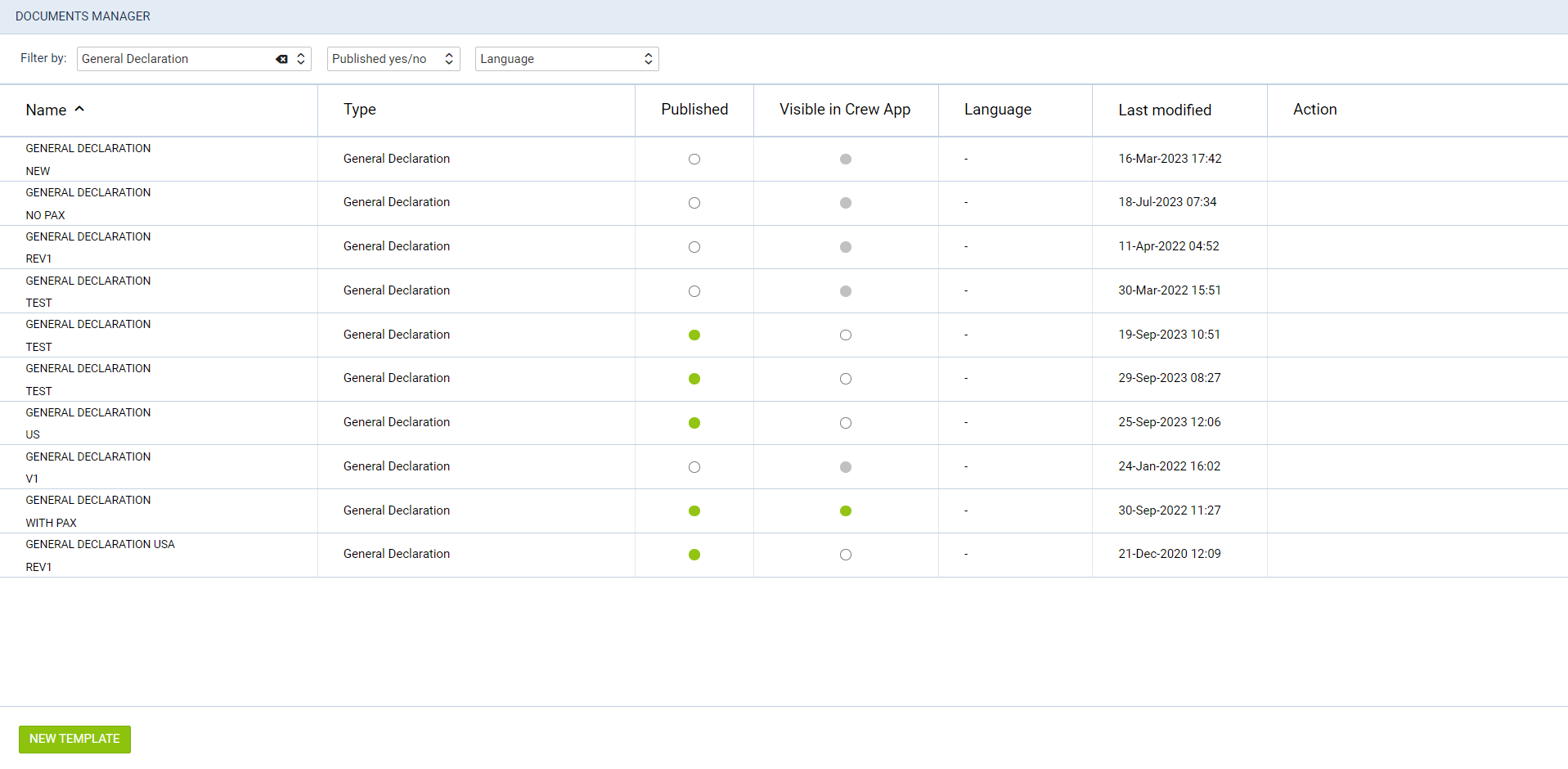The height and width of the screenshot is (769, 1568).
Task: Open the General Declaration type filter dropdown
Action: click(194, 59)
